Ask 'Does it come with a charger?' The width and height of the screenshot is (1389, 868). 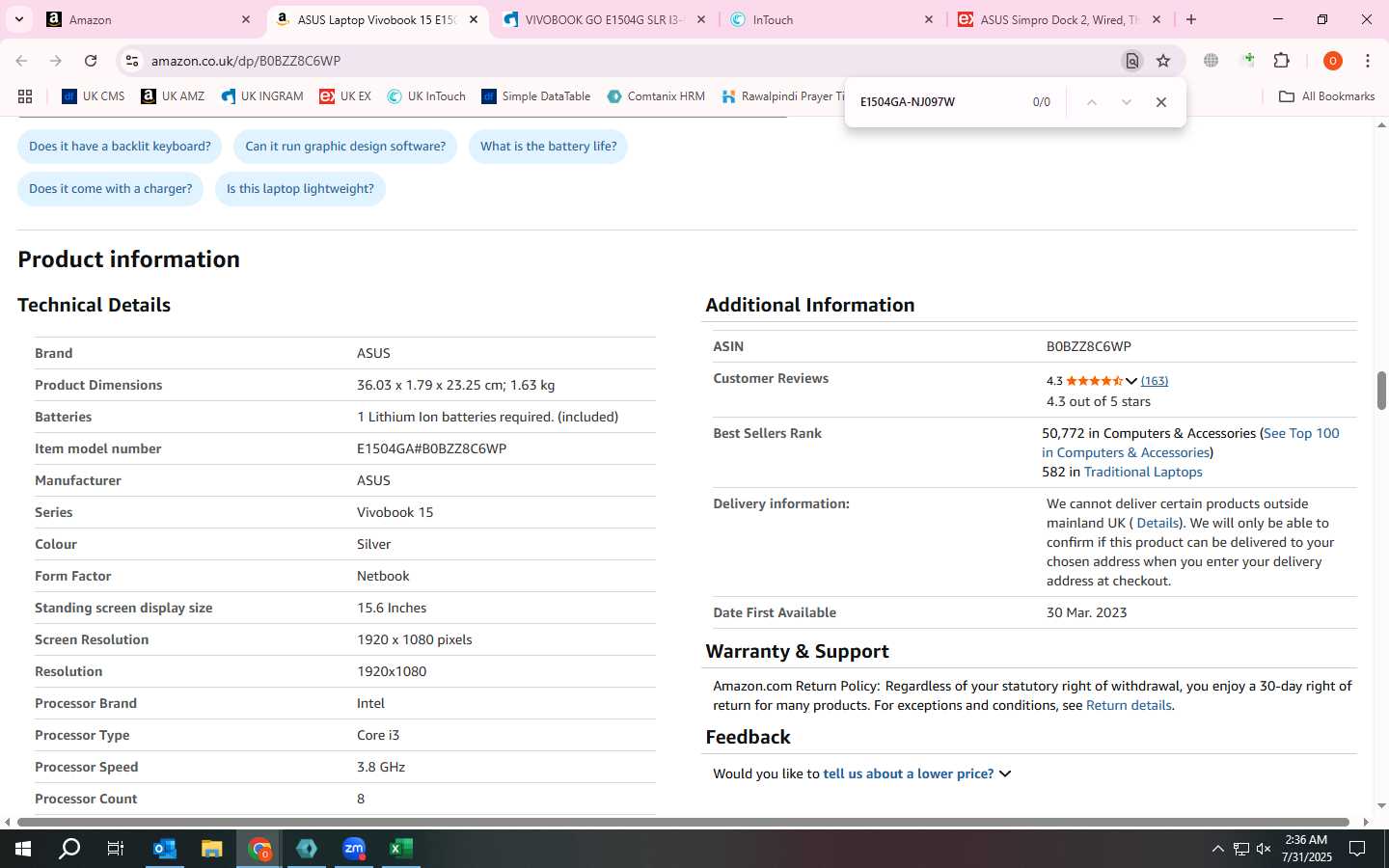click(x=110, y=189)
